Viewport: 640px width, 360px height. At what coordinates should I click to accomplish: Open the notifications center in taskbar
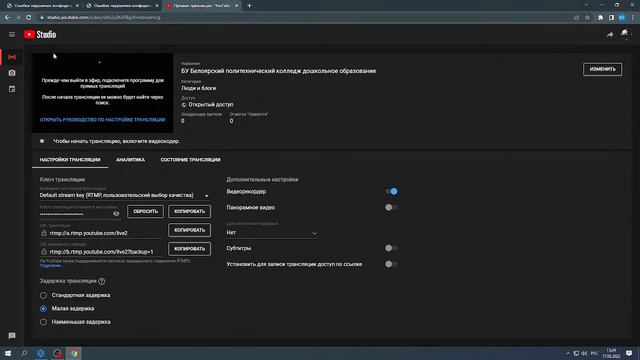click(629, 353)
